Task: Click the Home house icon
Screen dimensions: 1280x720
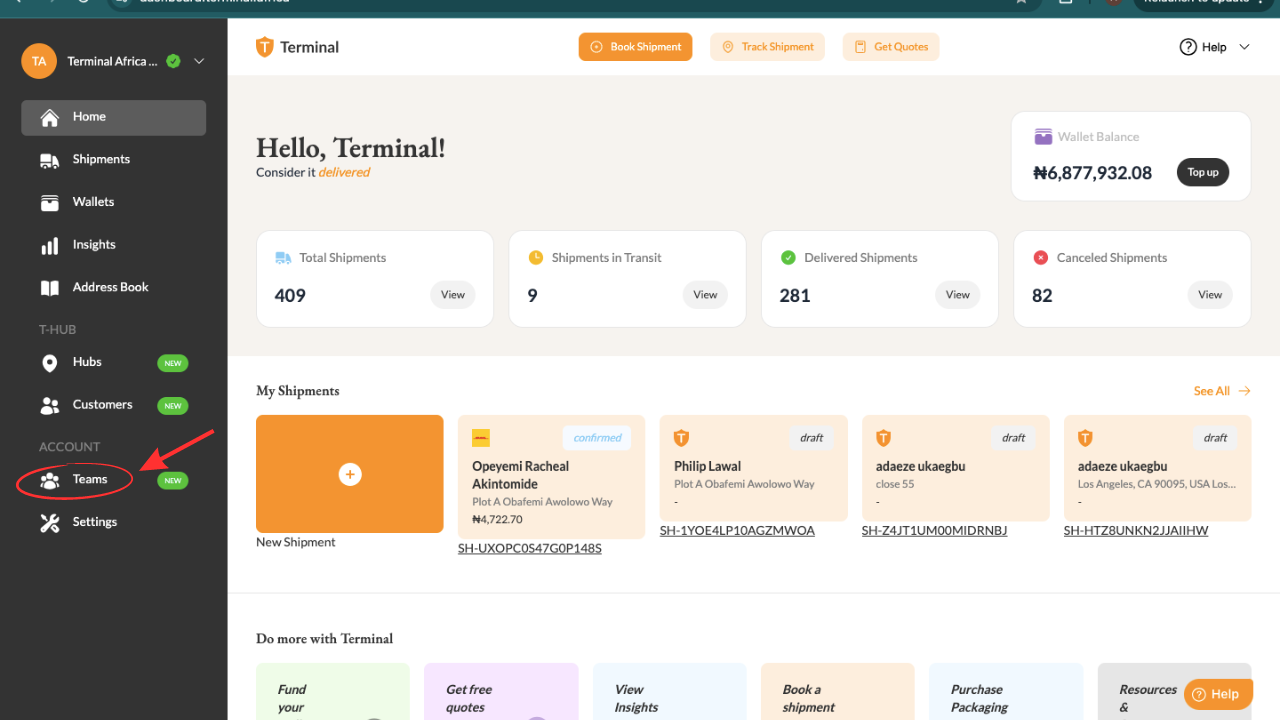Action: coord(49,118)
